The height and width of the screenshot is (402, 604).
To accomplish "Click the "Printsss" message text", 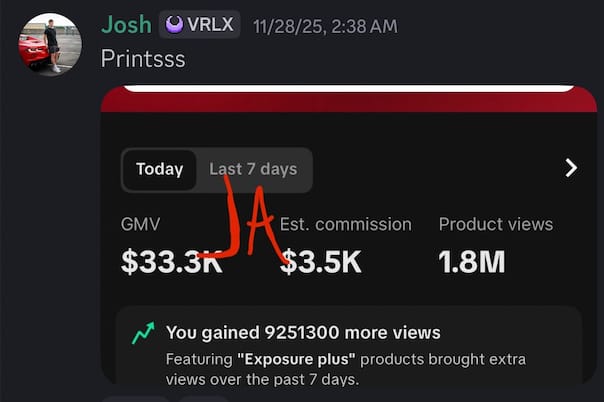I will [x=143, y=58].
